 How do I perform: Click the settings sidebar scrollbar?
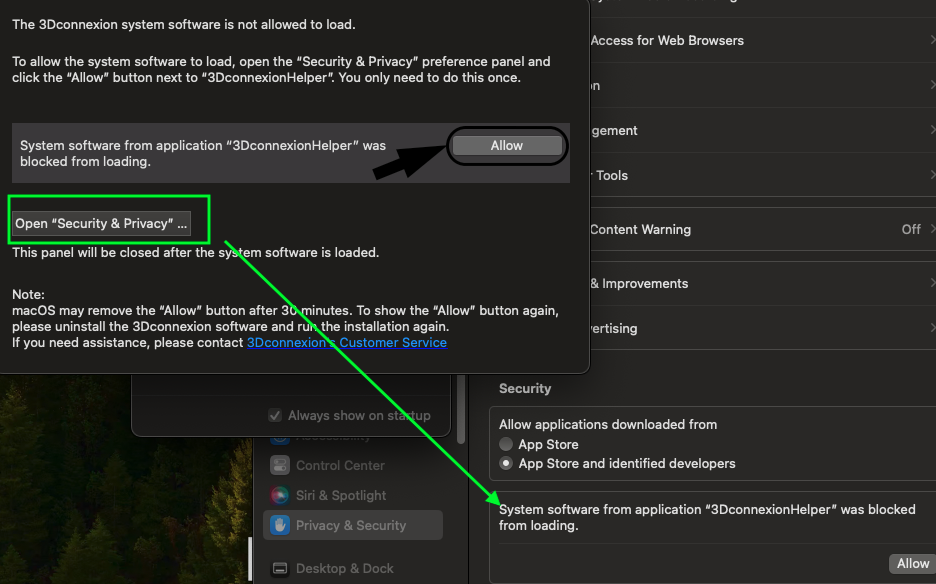click(x=461, y=410)
